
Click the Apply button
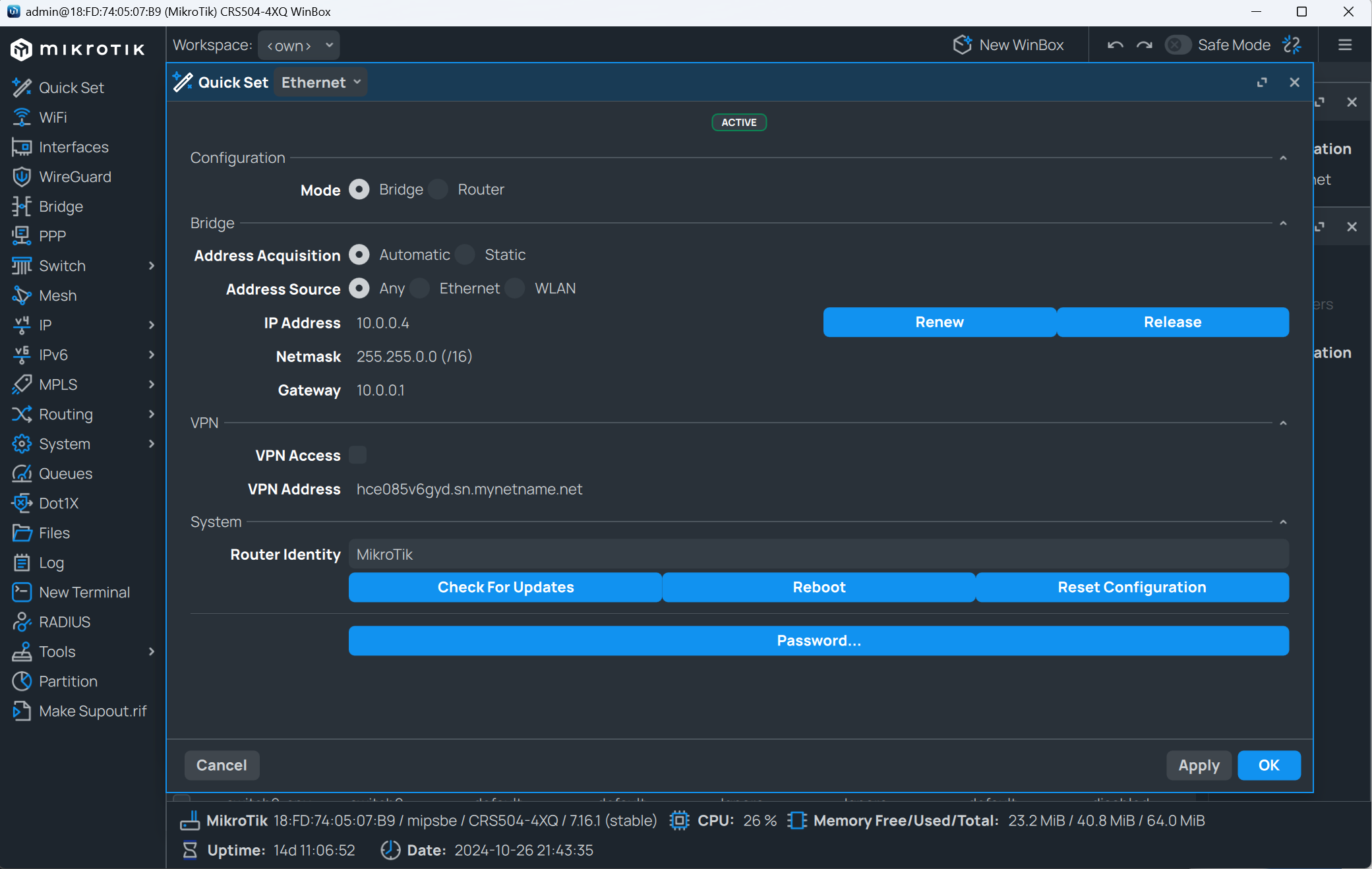[x=1199, y=765]
